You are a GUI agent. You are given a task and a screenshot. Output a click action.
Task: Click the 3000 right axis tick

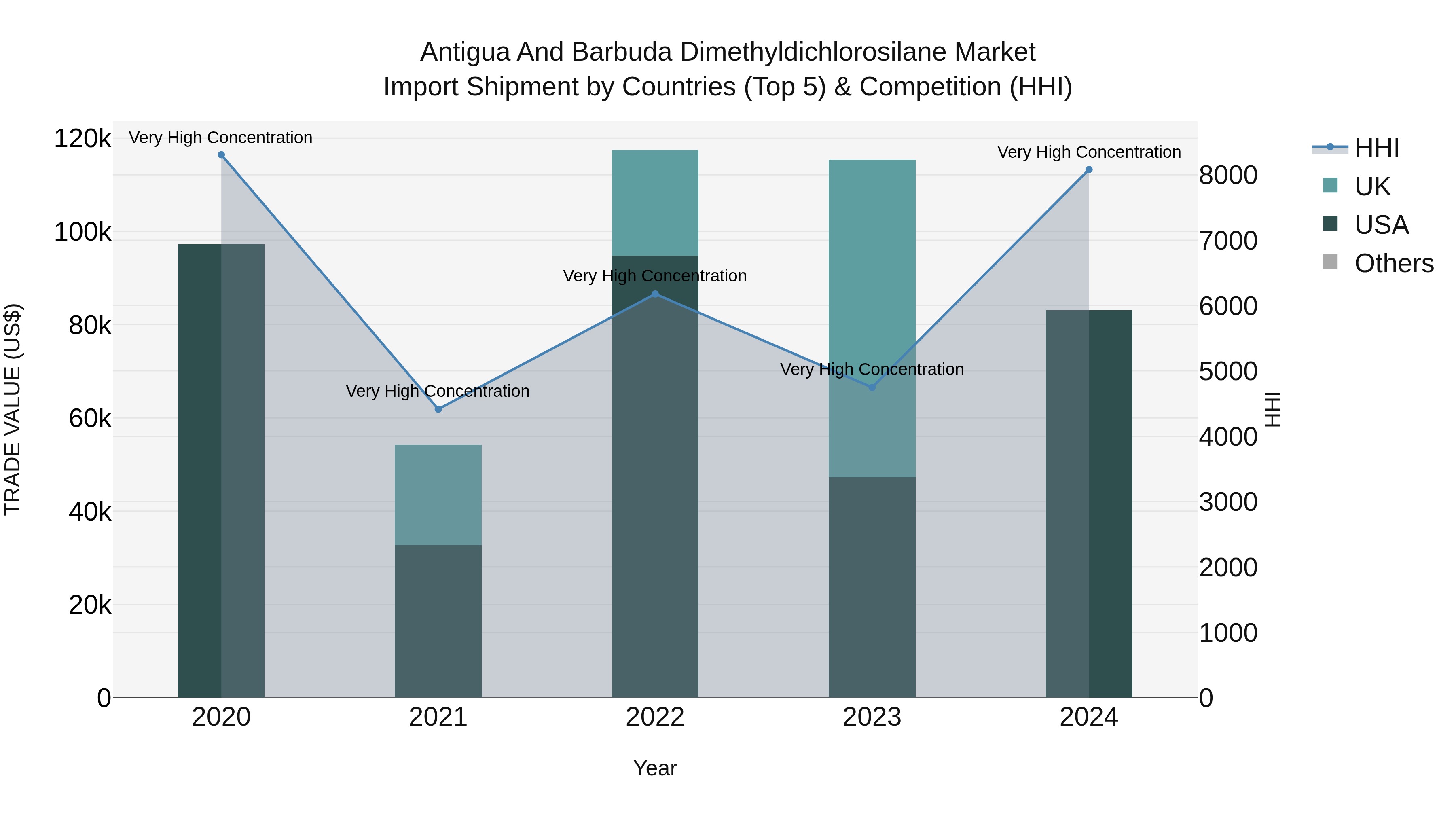(x=1228, y=502)
